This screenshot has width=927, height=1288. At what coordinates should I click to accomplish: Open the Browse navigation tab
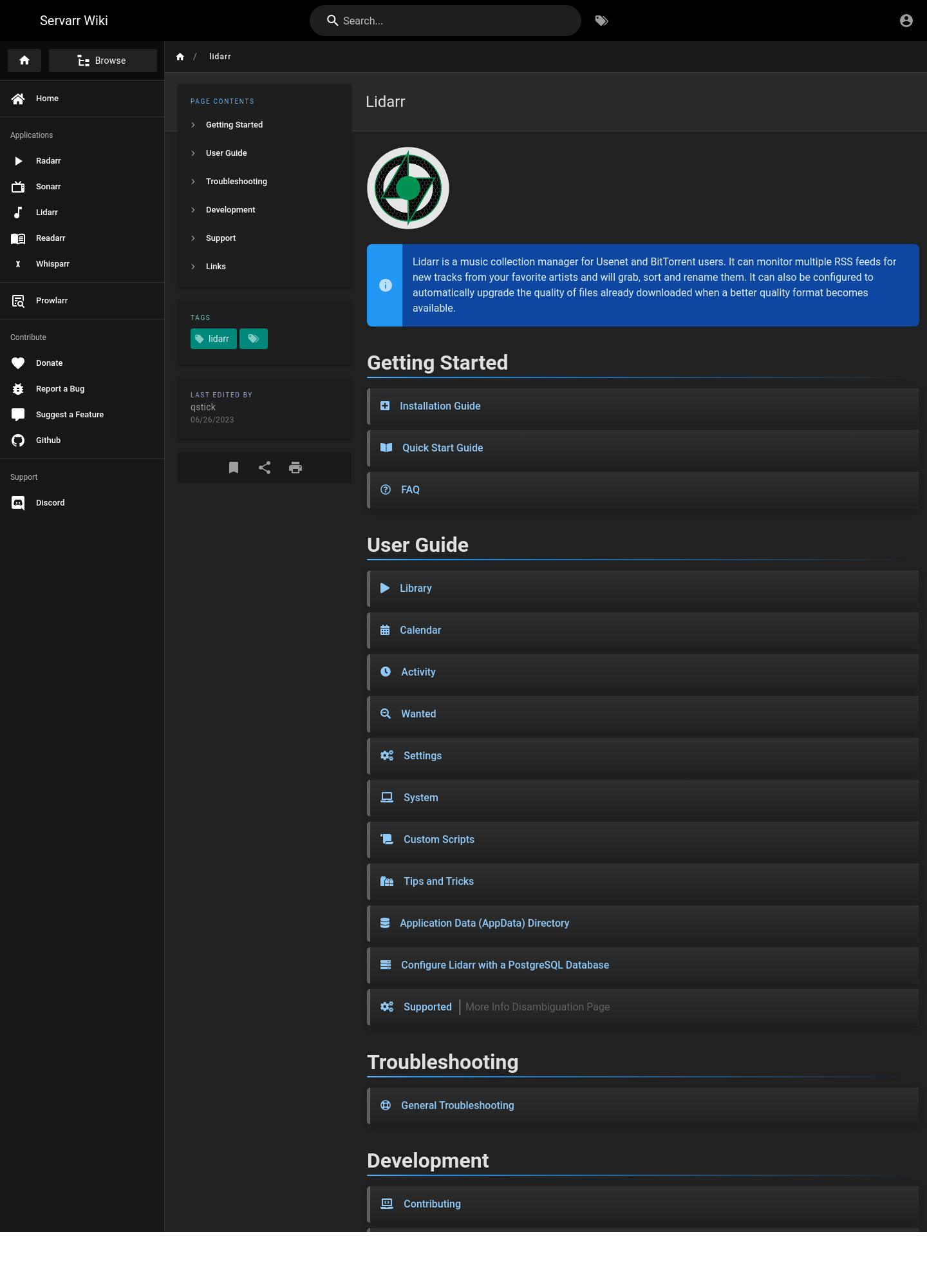tap(103, 61)
